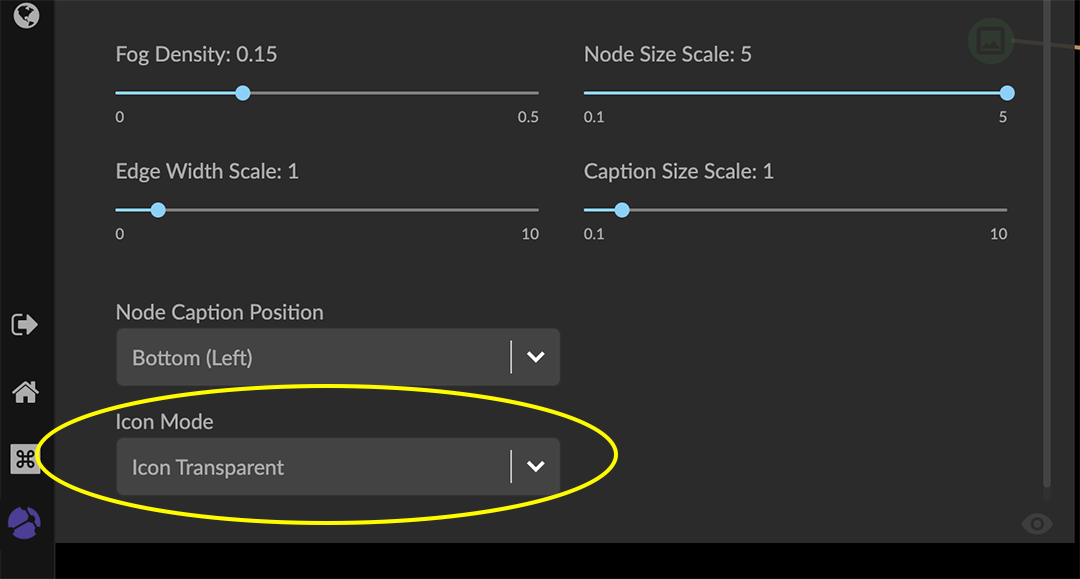Select the command key icon in sidebar
The width and height of the screenshot is (1080, 579).
click(x=25, y=459)
